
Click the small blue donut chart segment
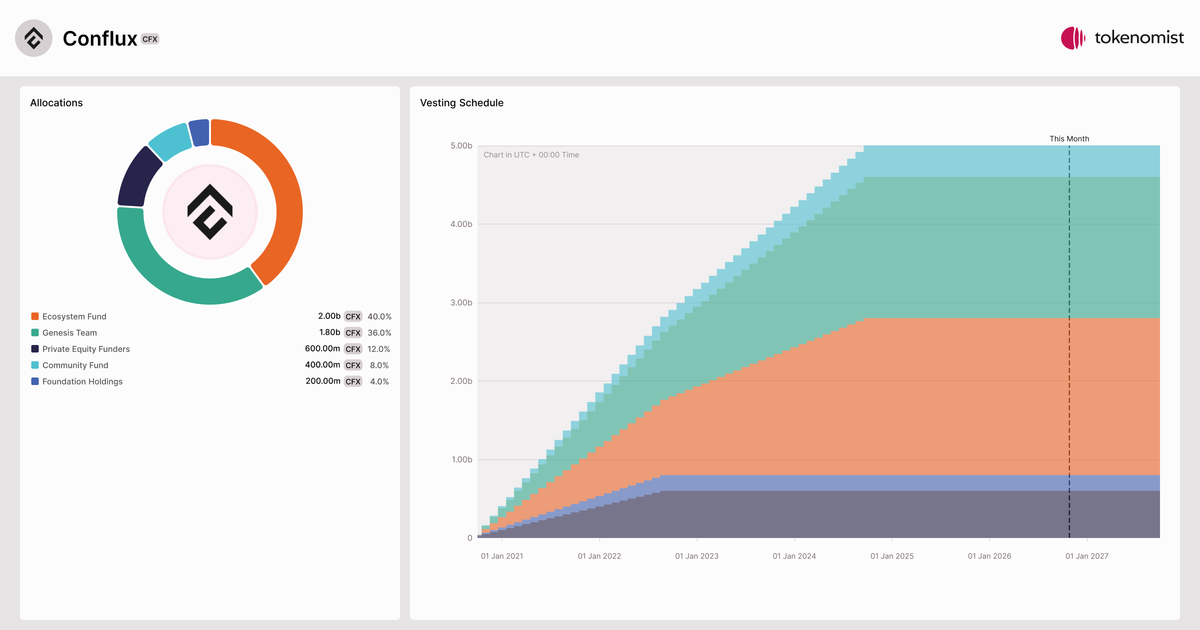(199, 131)
